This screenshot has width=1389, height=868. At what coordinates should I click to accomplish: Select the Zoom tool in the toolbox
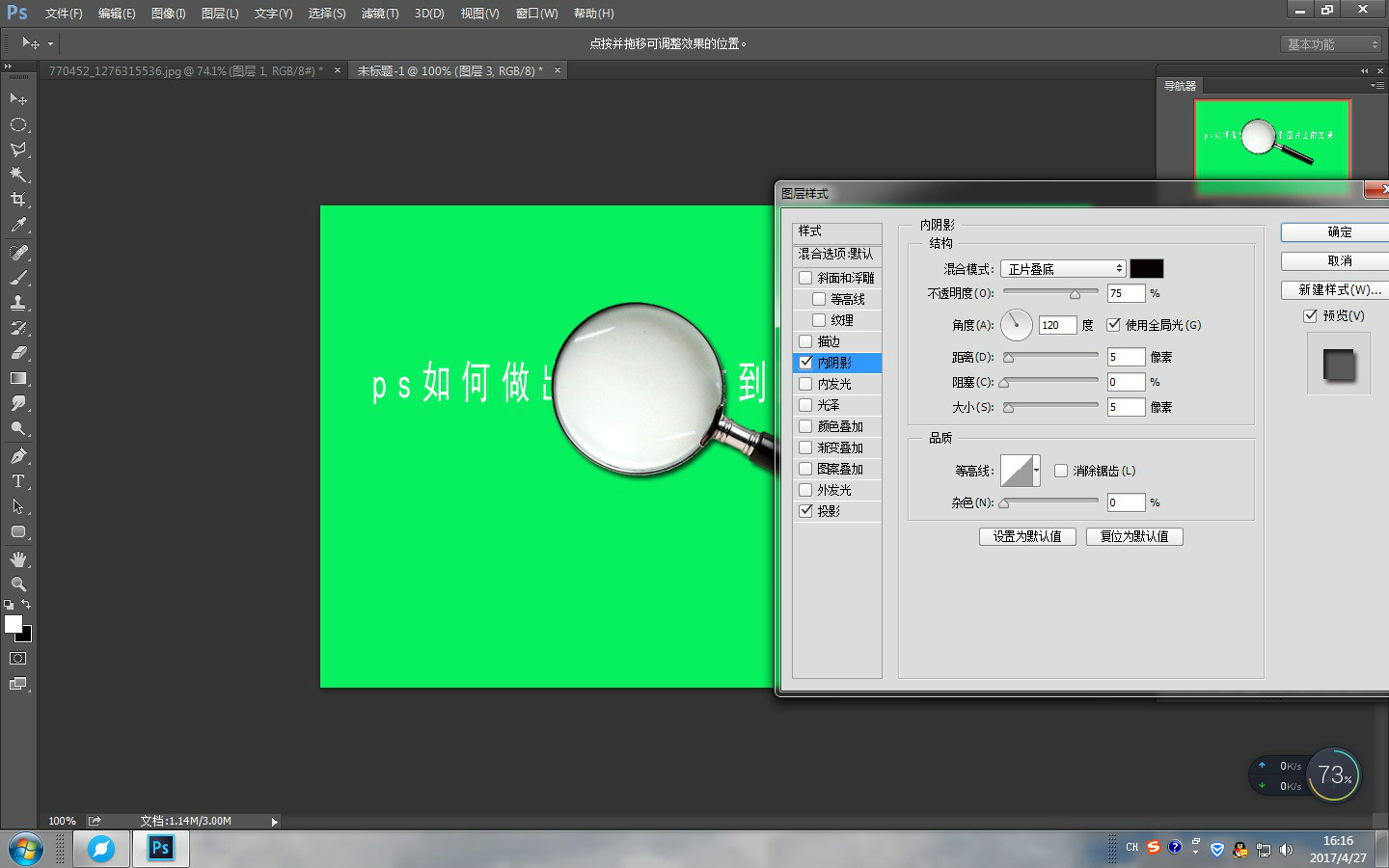pyautogui.click(x=18, y=583)
